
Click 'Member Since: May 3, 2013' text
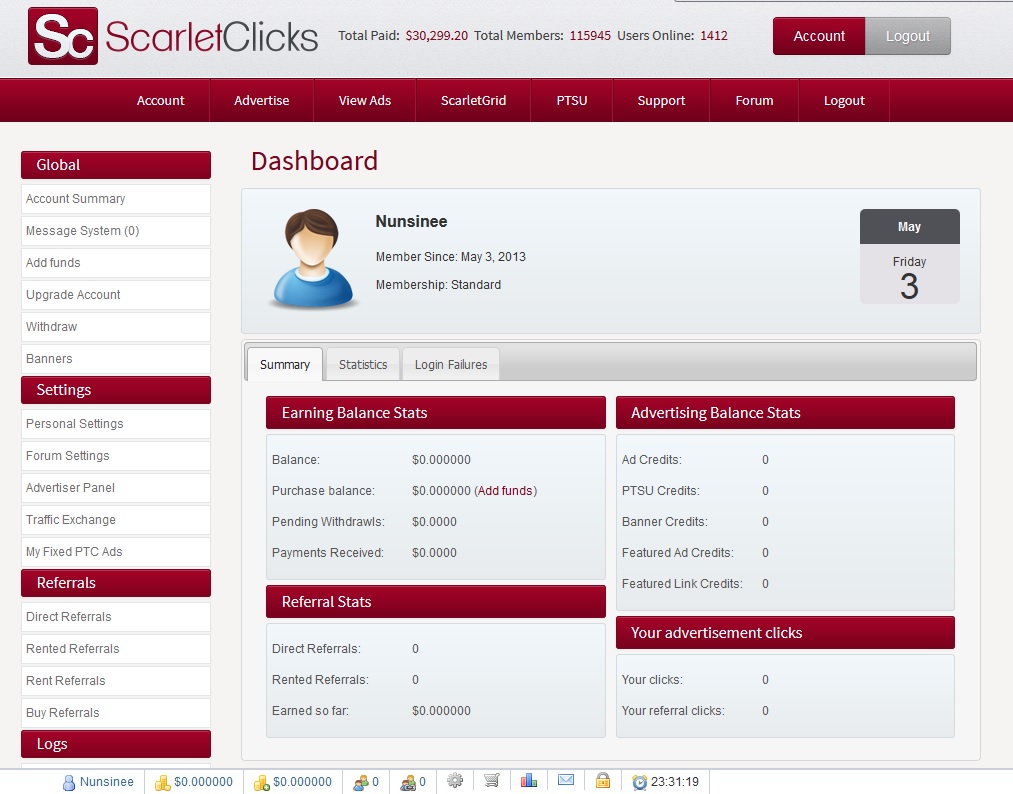click(450, 256)
